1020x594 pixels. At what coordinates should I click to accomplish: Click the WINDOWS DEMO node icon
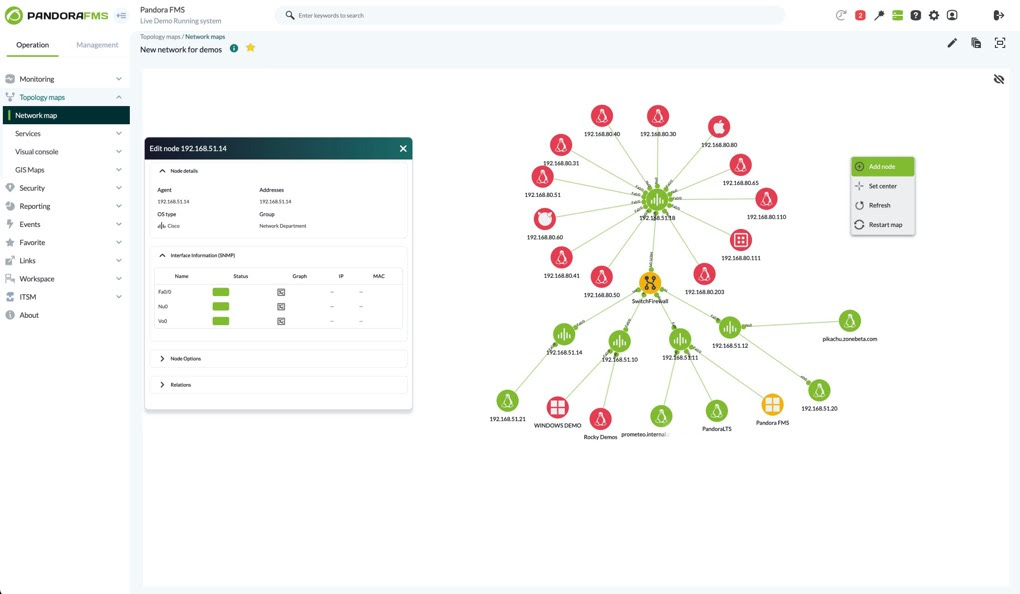[x=557, y=407]
